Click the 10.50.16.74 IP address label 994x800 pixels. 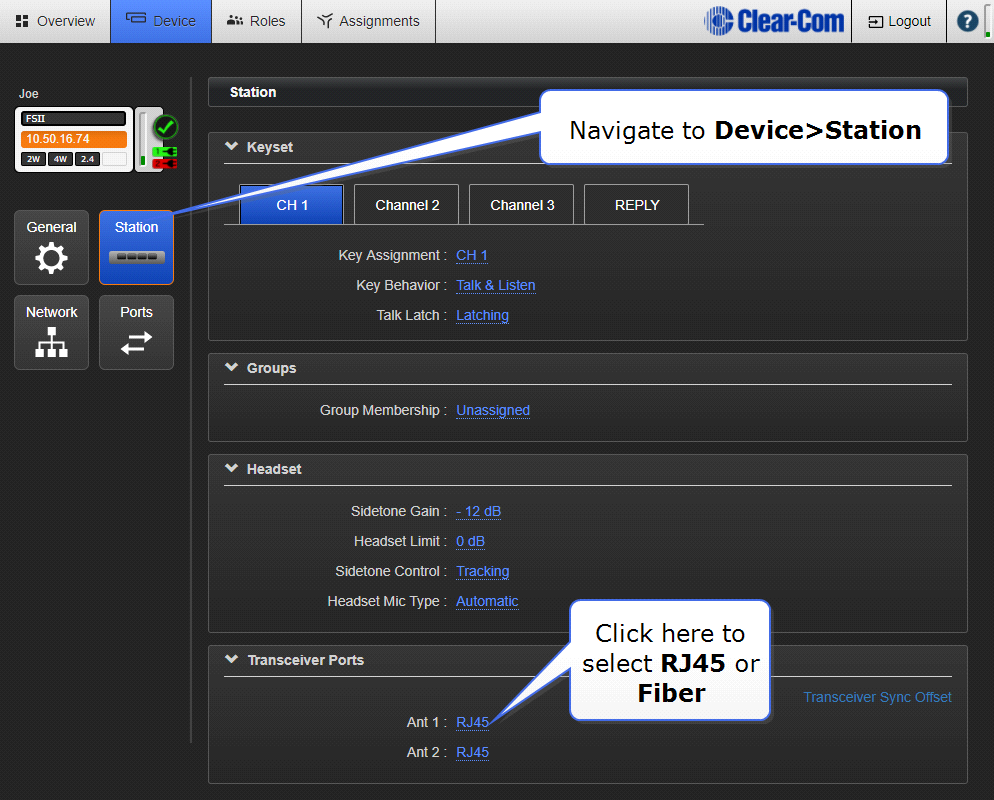coord(74,139)
